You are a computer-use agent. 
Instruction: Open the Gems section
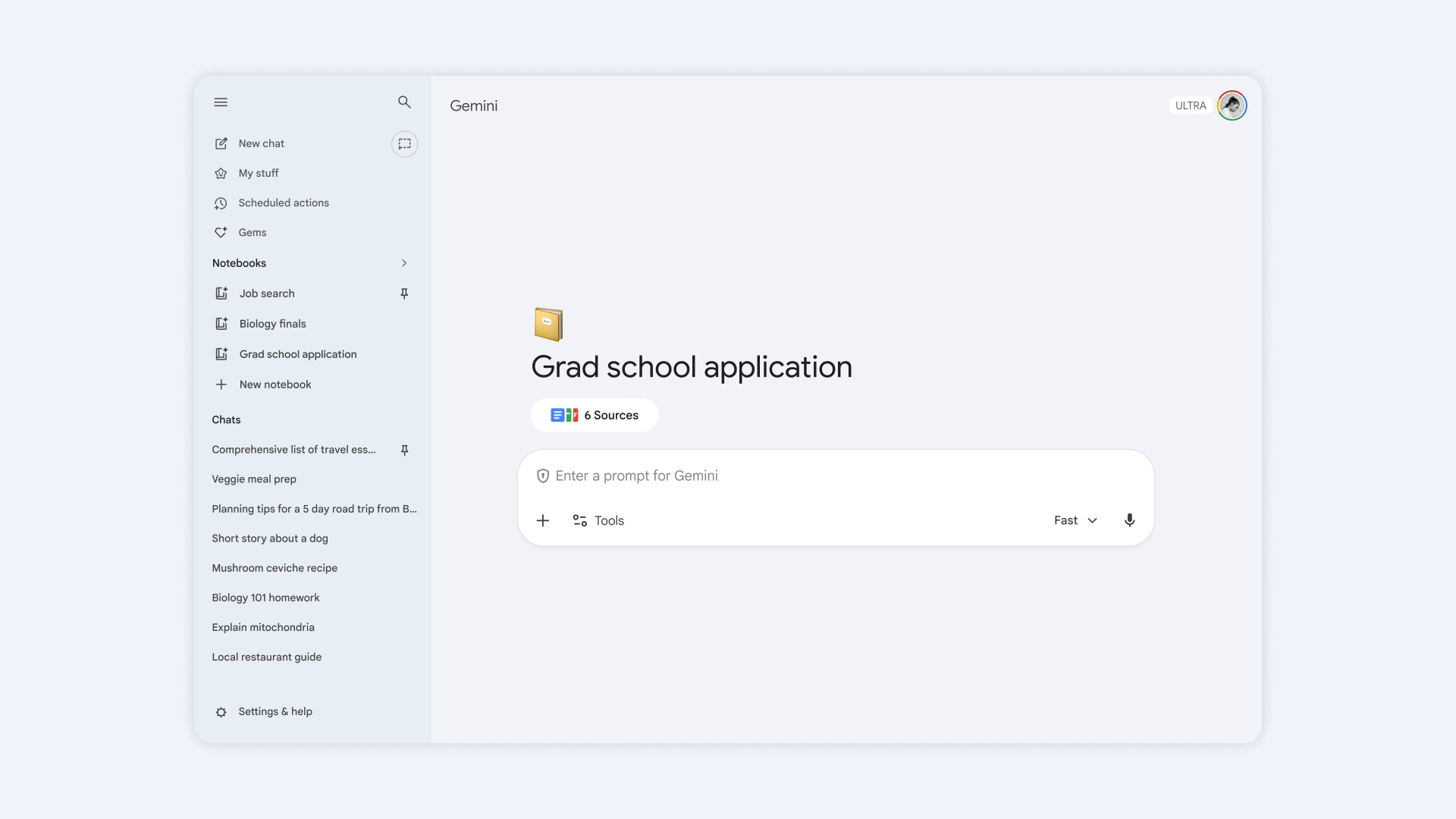pos(252,232)
